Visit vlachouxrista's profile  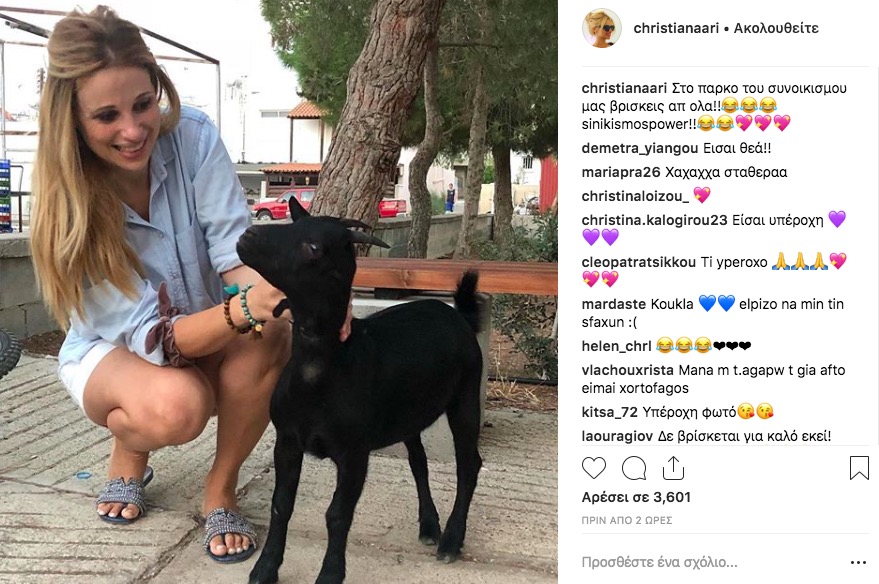[627, 370]
